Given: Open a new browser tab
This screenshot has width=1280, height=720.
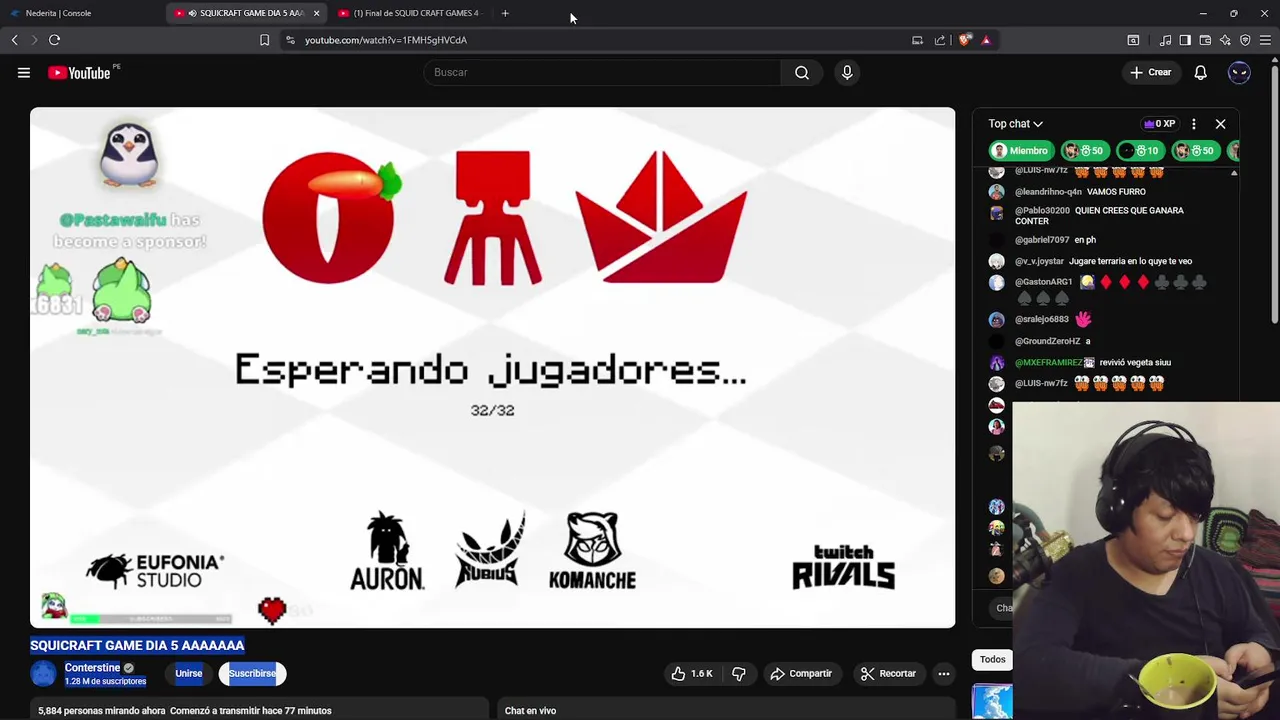Looking at the screenshot, I should click(x=505, y=13).
